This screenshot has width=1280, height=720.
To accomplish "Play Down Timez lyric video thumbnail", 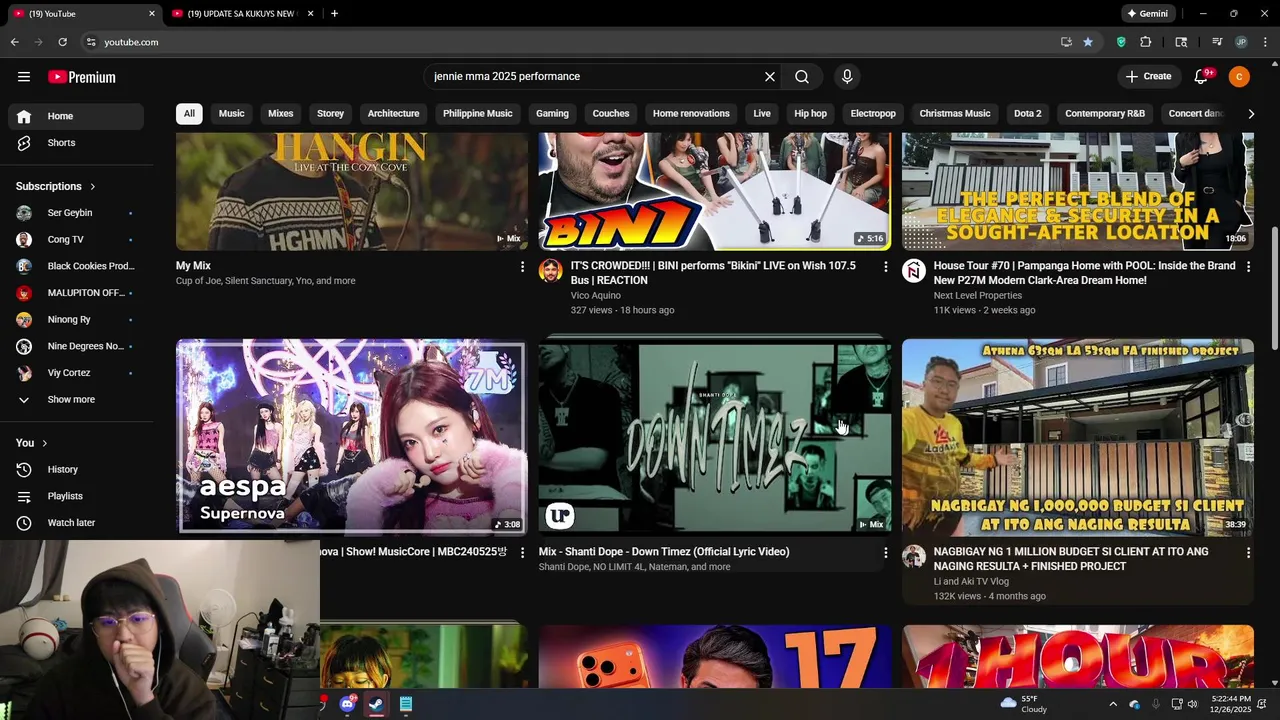I will tap(715, 436).
